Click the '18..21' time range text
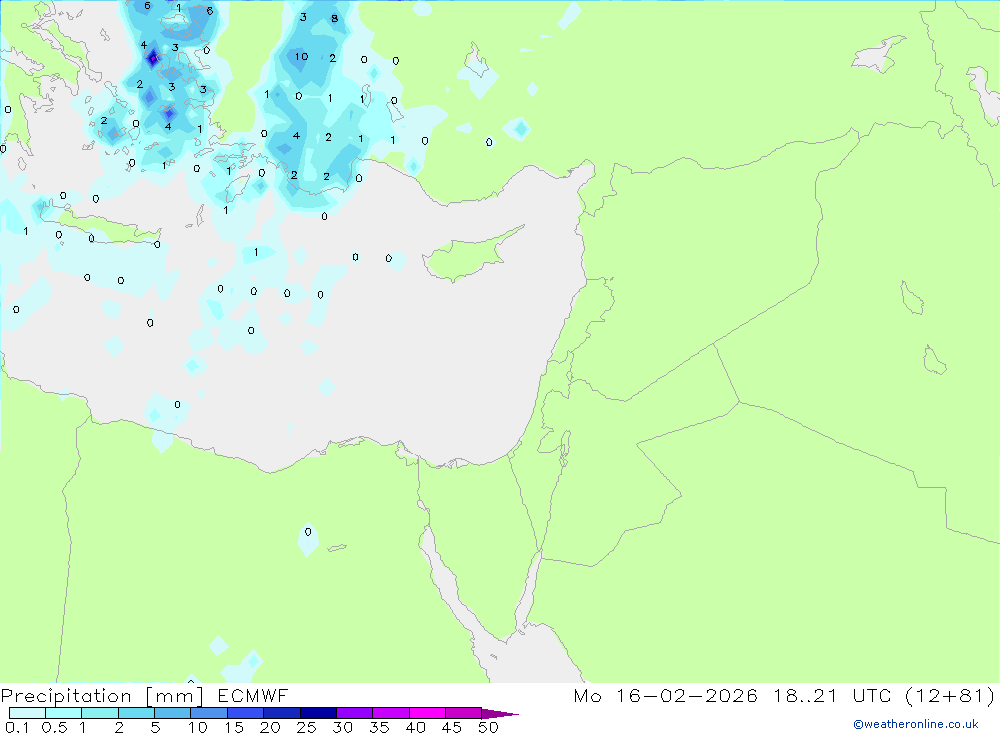 coord(805,695)
